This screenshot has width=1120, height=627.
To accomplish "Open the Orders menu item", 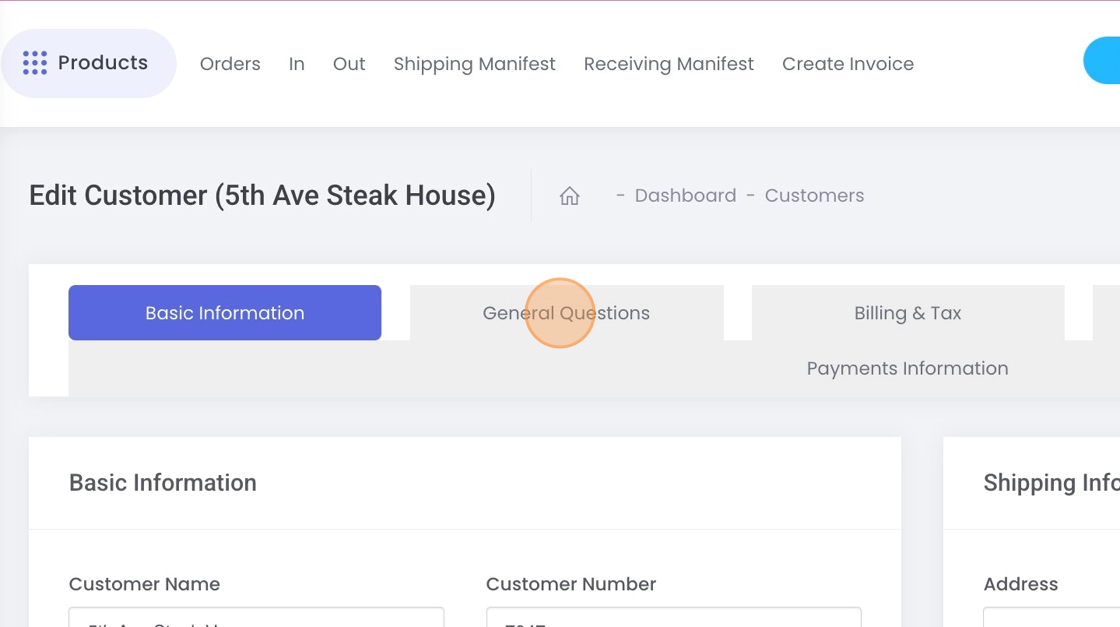I will pyautogui.click(x=230, y=64).
